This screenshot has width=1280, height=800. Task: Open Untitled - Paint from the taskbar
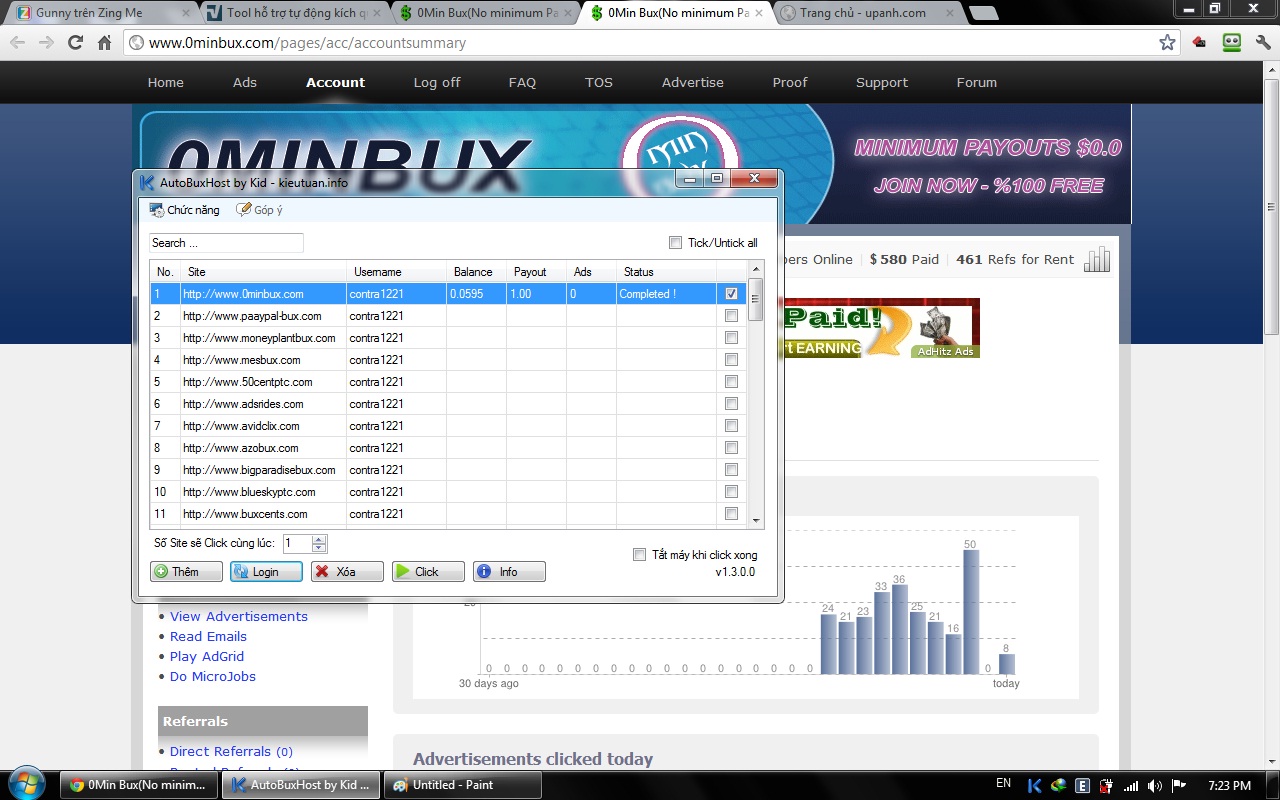click(x=463, y=785)
